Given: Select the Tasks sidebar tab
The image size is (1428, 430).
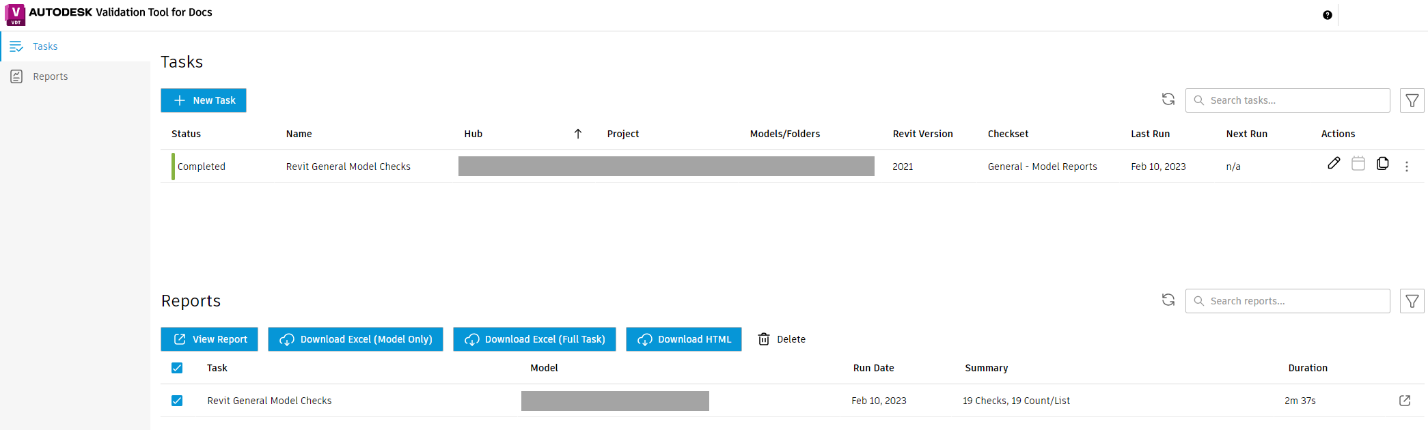Looking at the screenshot, I should point(45,46).
